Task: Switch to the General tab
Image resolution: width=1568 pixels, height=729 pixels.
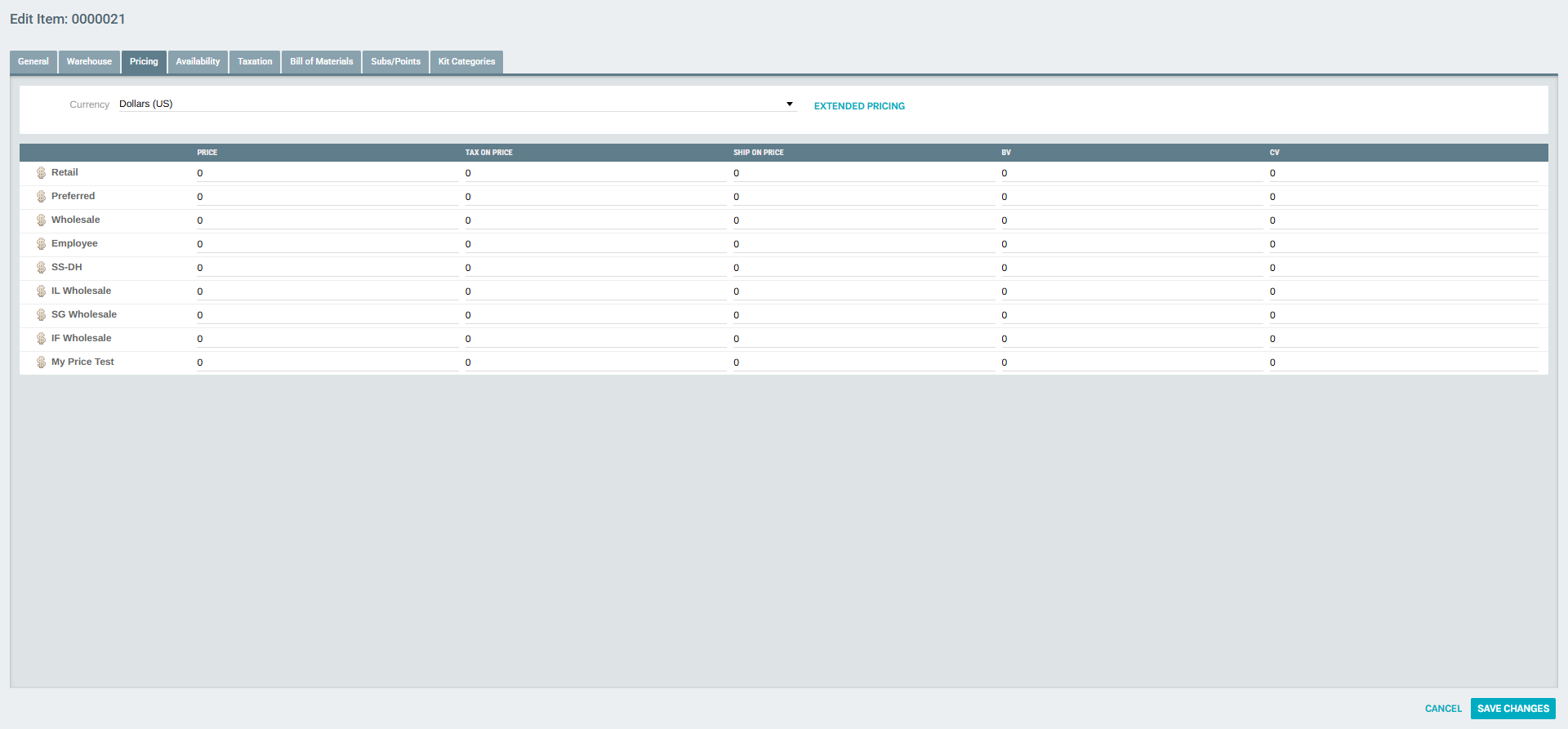Action: point(33,62)
